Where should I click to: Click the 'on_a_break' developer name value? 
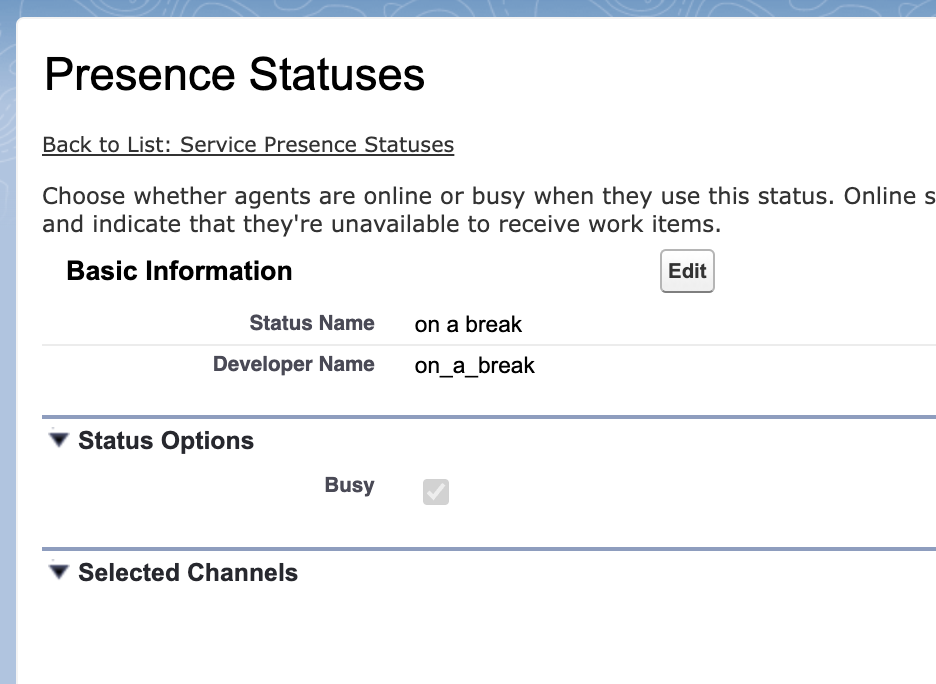(475, 365)
